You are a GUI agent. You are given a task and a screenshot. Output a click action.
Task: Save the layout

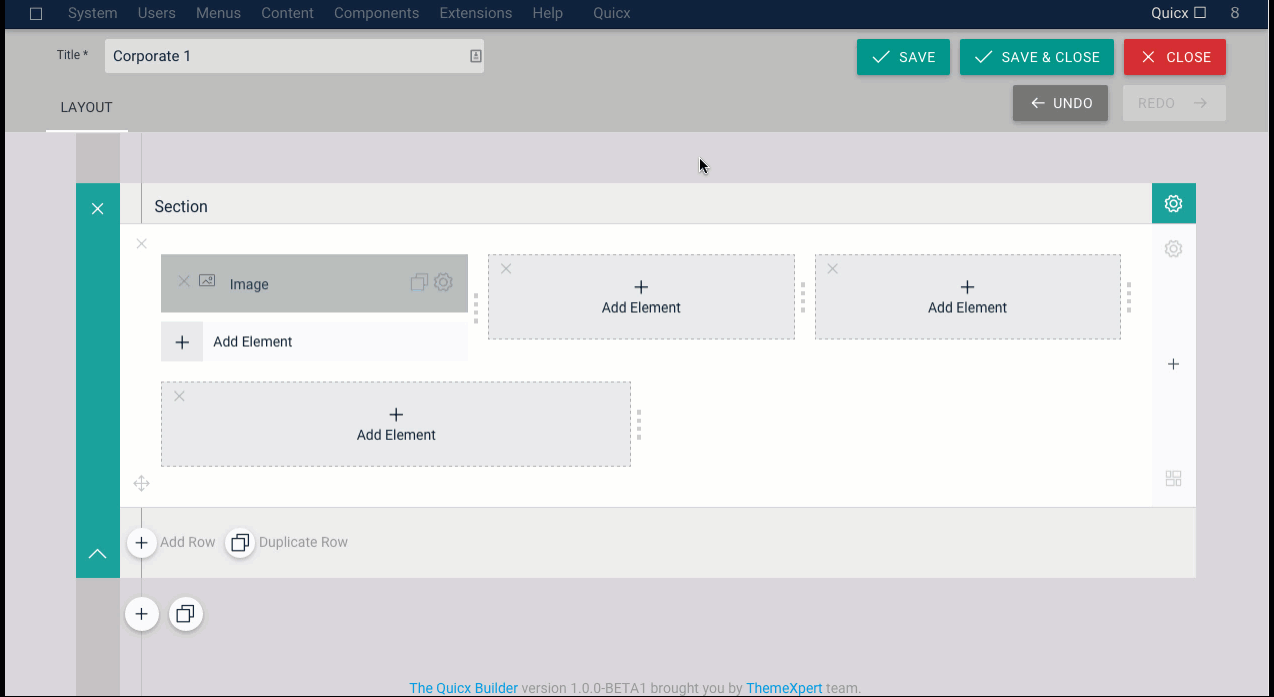click(903, 57)
